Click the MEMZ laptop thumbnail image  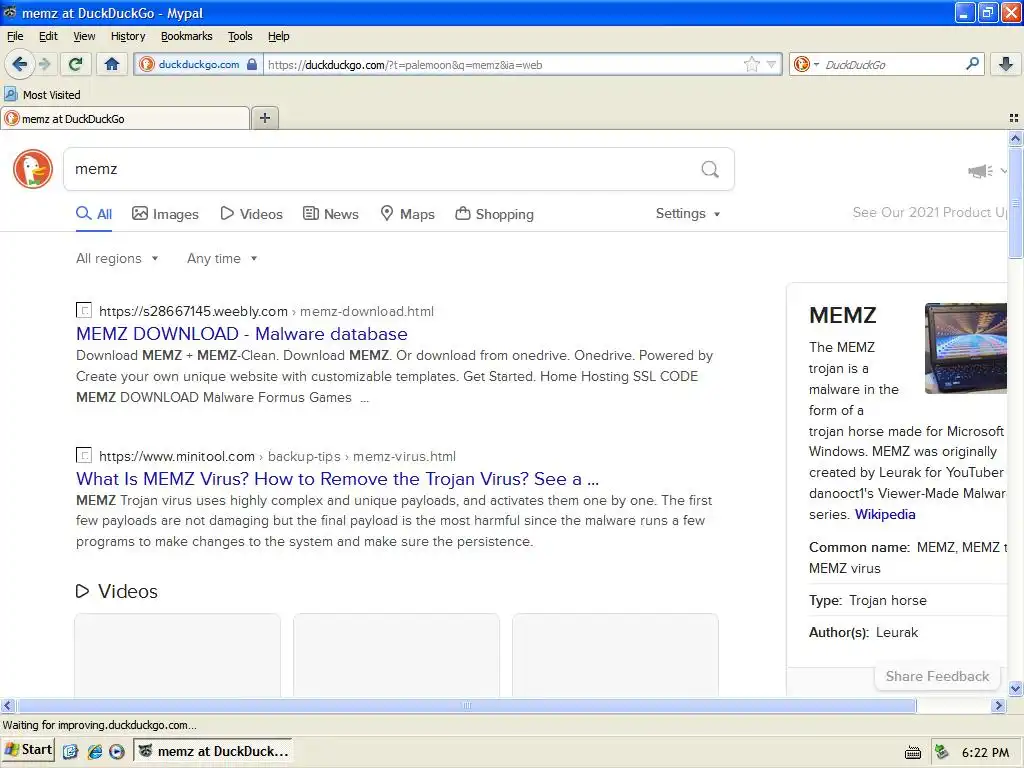(966, 348)
